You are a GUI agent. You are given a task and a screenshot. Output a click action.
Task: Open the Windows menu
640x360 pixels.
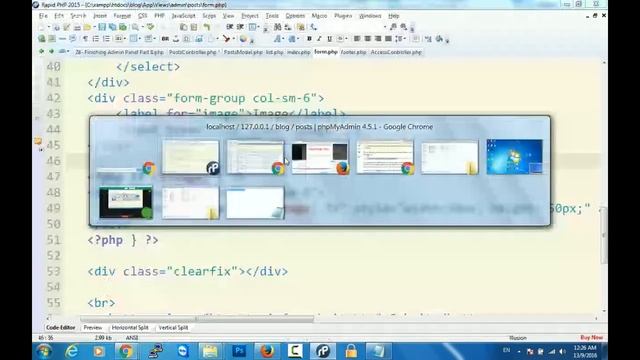pyautogui.click(x=370, y=16)
